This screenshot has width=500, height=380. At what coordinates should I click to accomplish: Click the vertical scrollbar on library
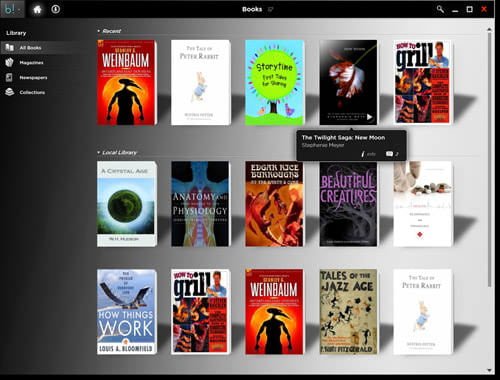489,160
